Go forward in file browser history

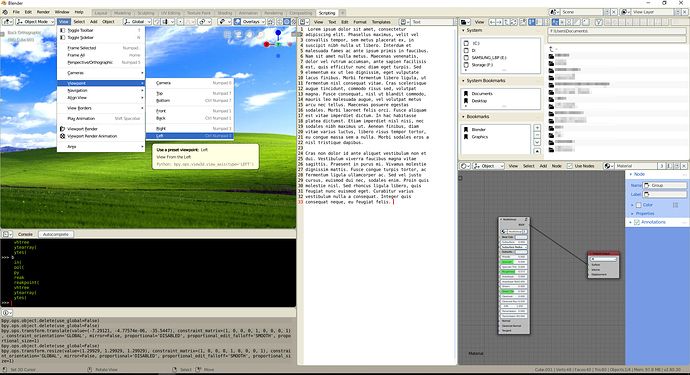coord(499,22)
